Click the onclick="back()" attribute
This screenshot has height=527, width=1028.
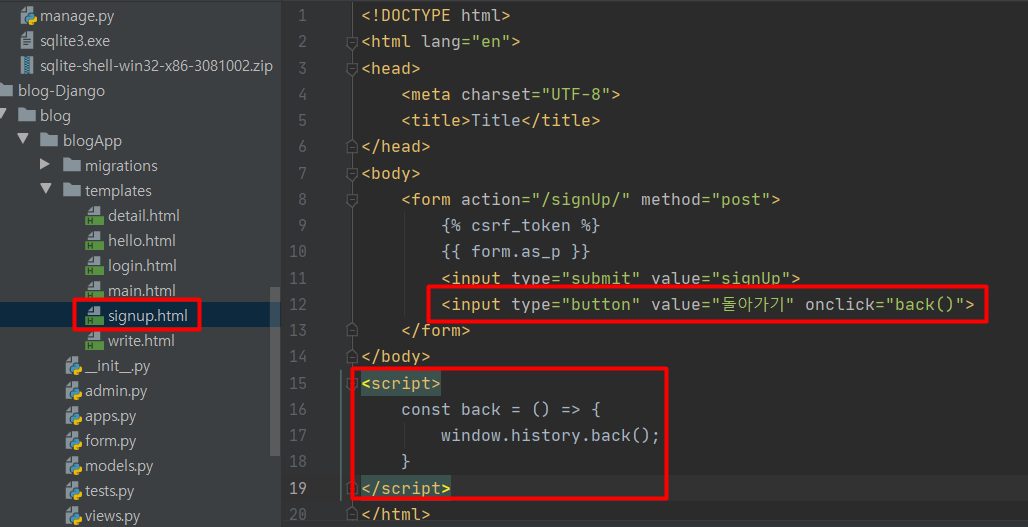(x=884, y=304)
